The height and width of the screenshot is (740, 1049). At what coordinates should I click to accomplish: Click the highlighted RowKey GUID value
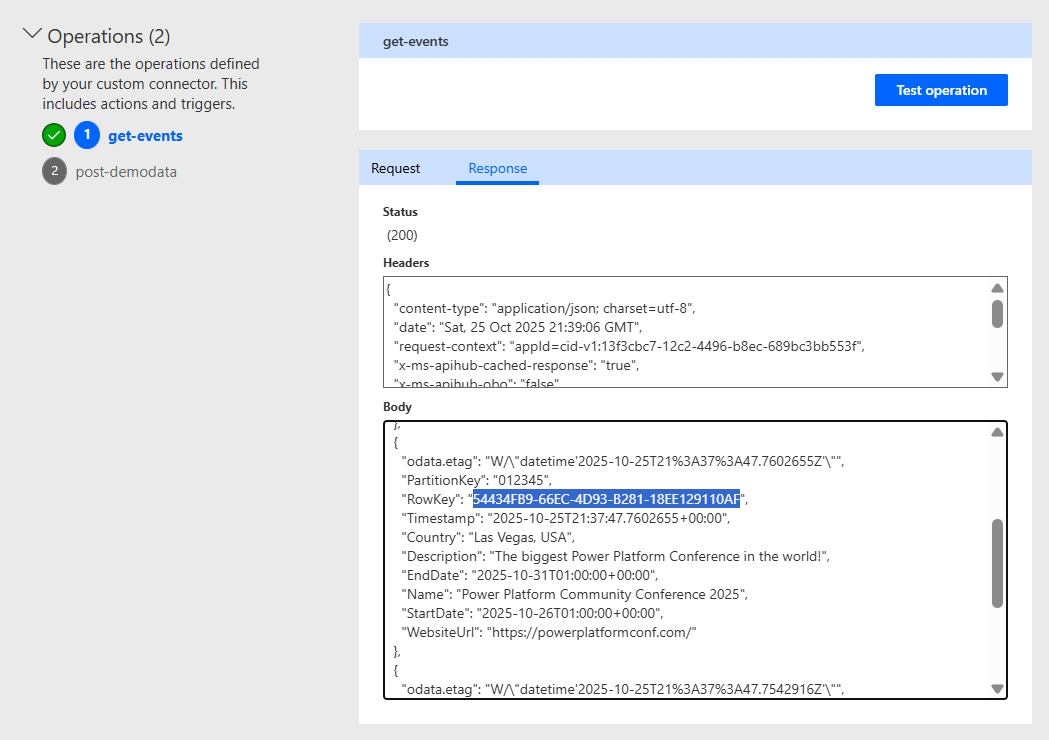point(606,499)
